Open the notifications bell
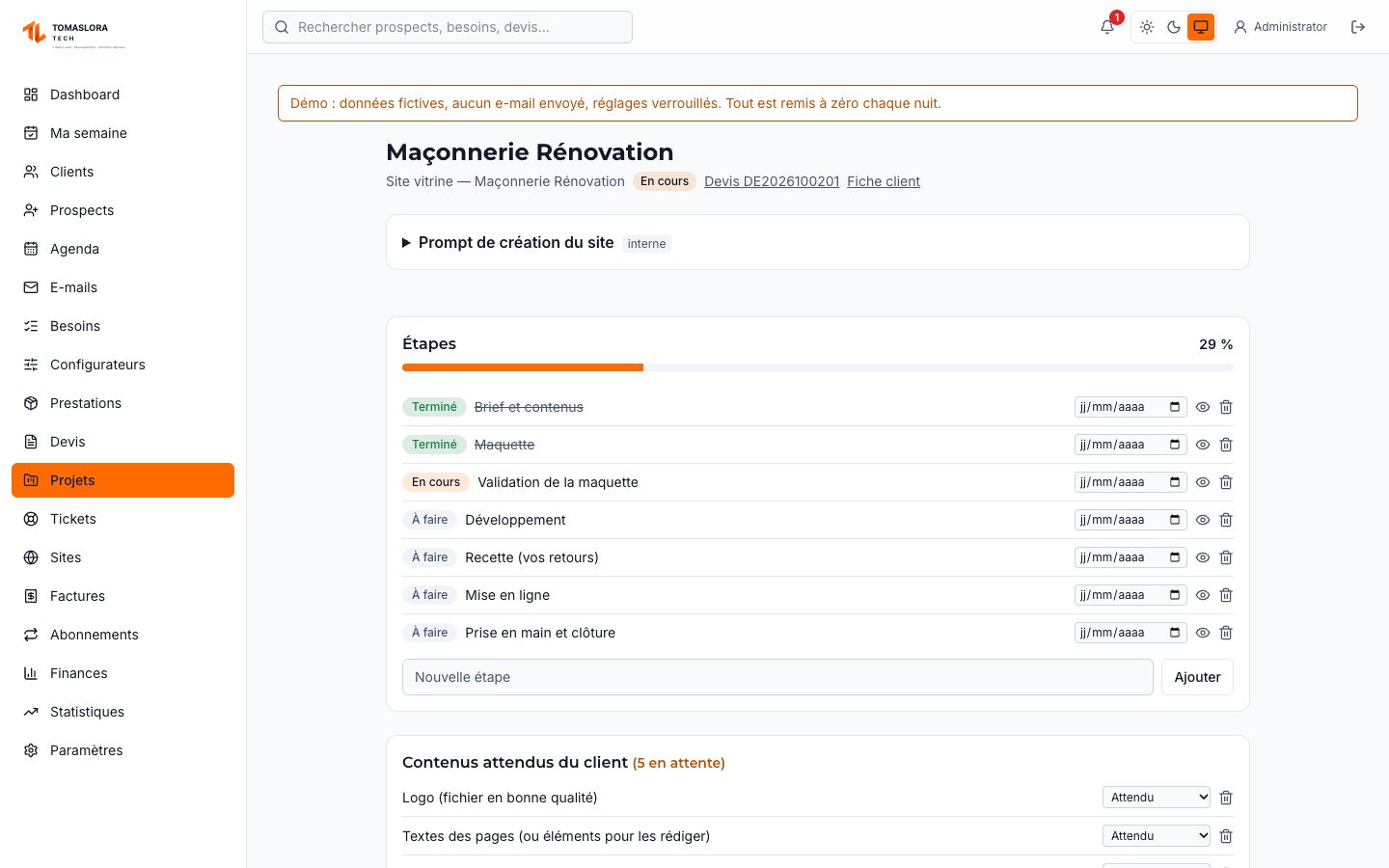The height and width of the screenshot is (868, 1389). (1107, 27)
